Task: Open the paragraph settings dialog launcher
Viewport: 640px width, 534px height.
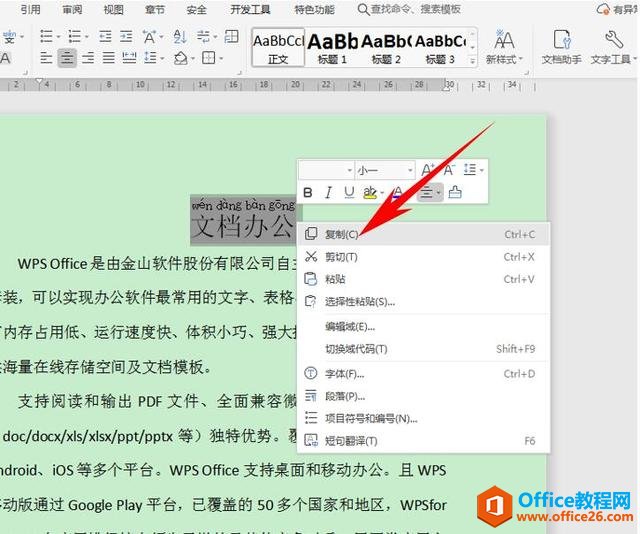Action: 240,73
